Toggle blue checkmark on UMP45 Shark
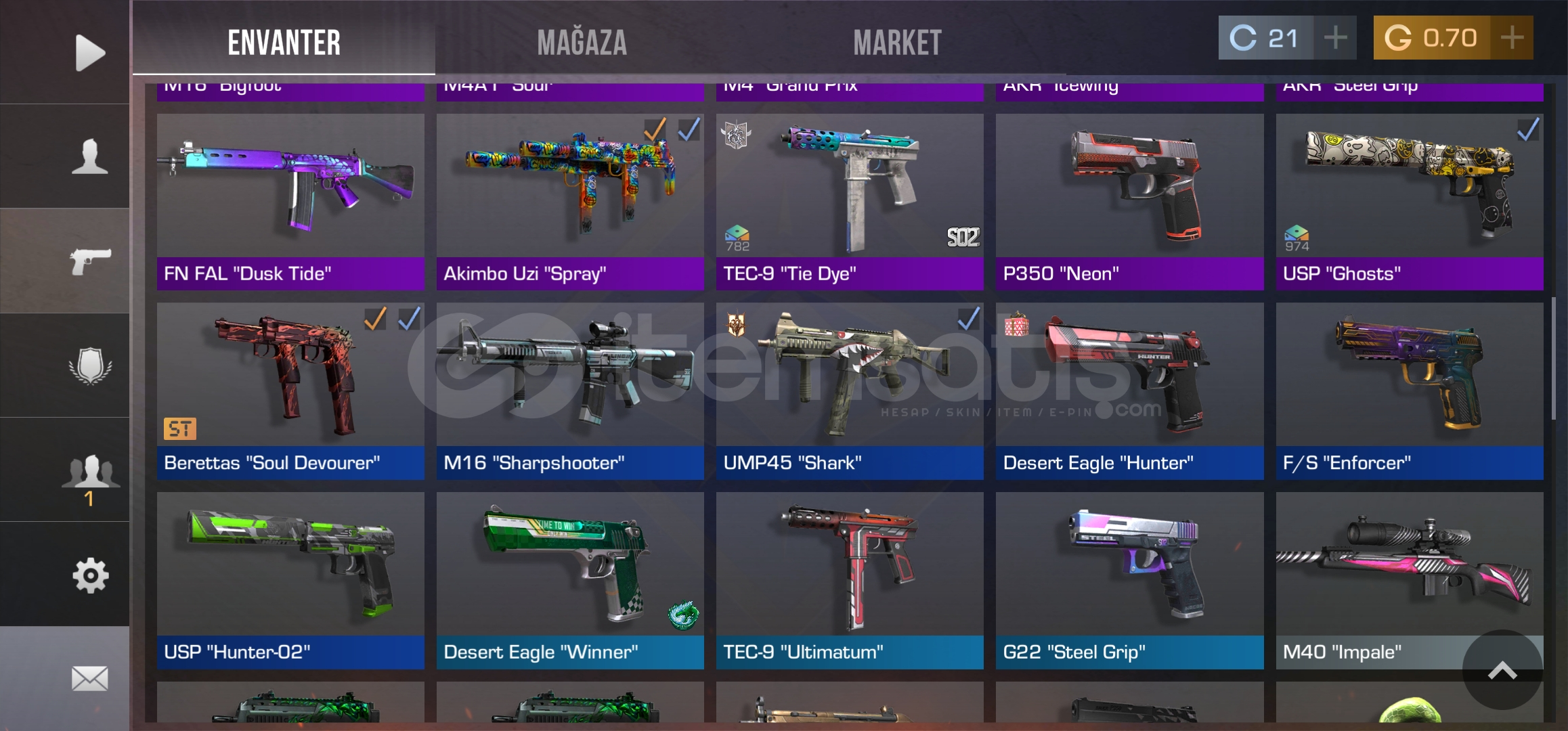Viewport: 1568px width, 731px height. click(969, 318)
